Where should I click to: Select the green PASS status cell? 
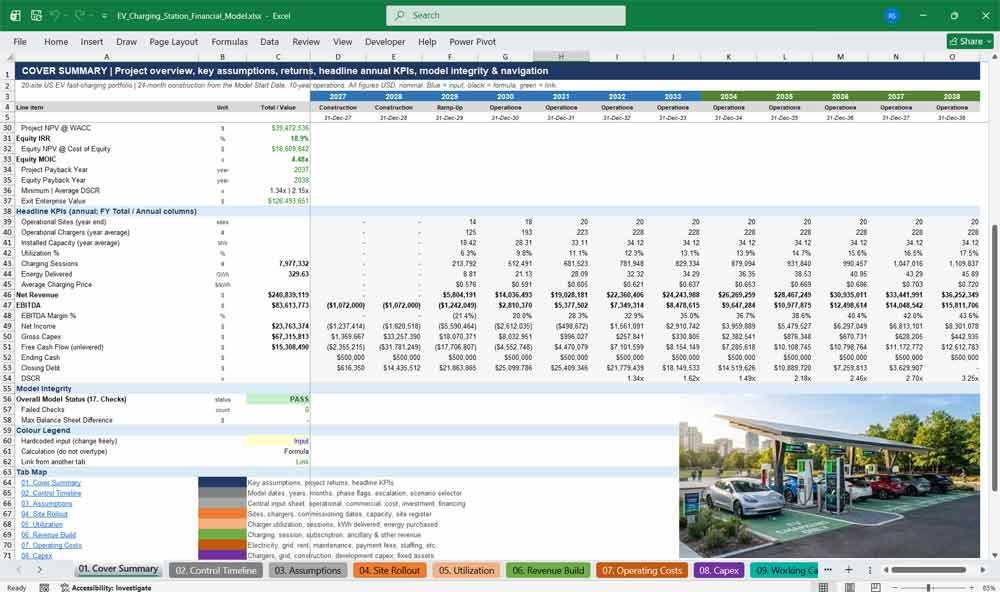[278, 399]
